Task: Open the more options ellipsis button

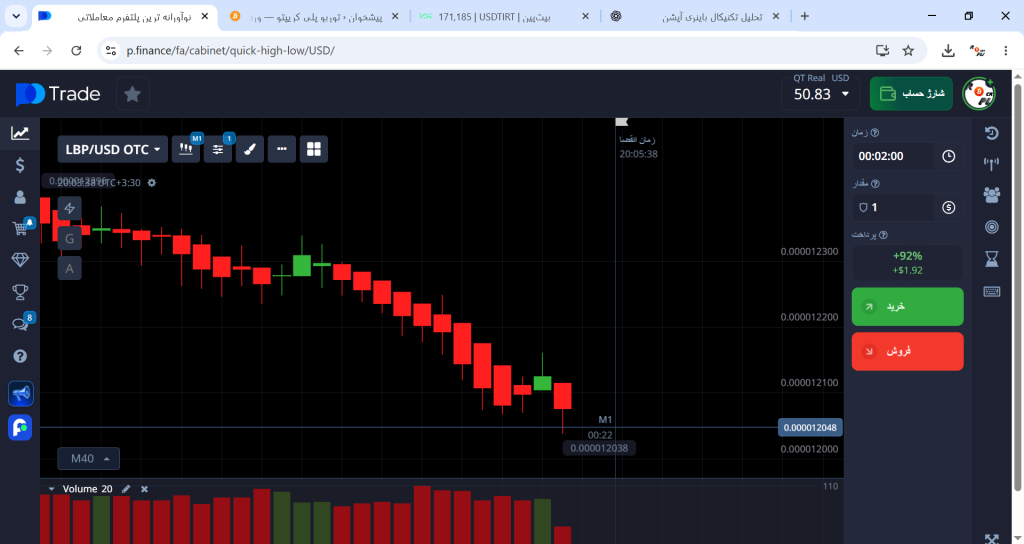Action: (281, 150)
